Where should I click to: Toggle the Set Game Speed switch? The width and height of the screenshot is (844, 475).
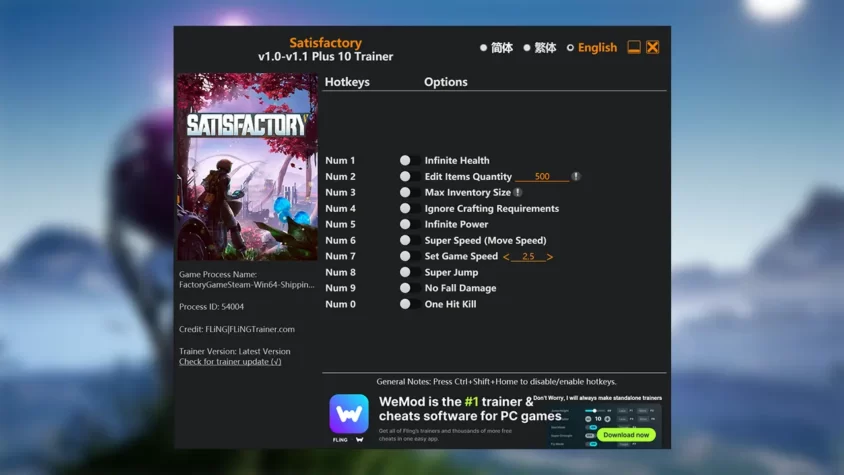click(x=410, y=256)
